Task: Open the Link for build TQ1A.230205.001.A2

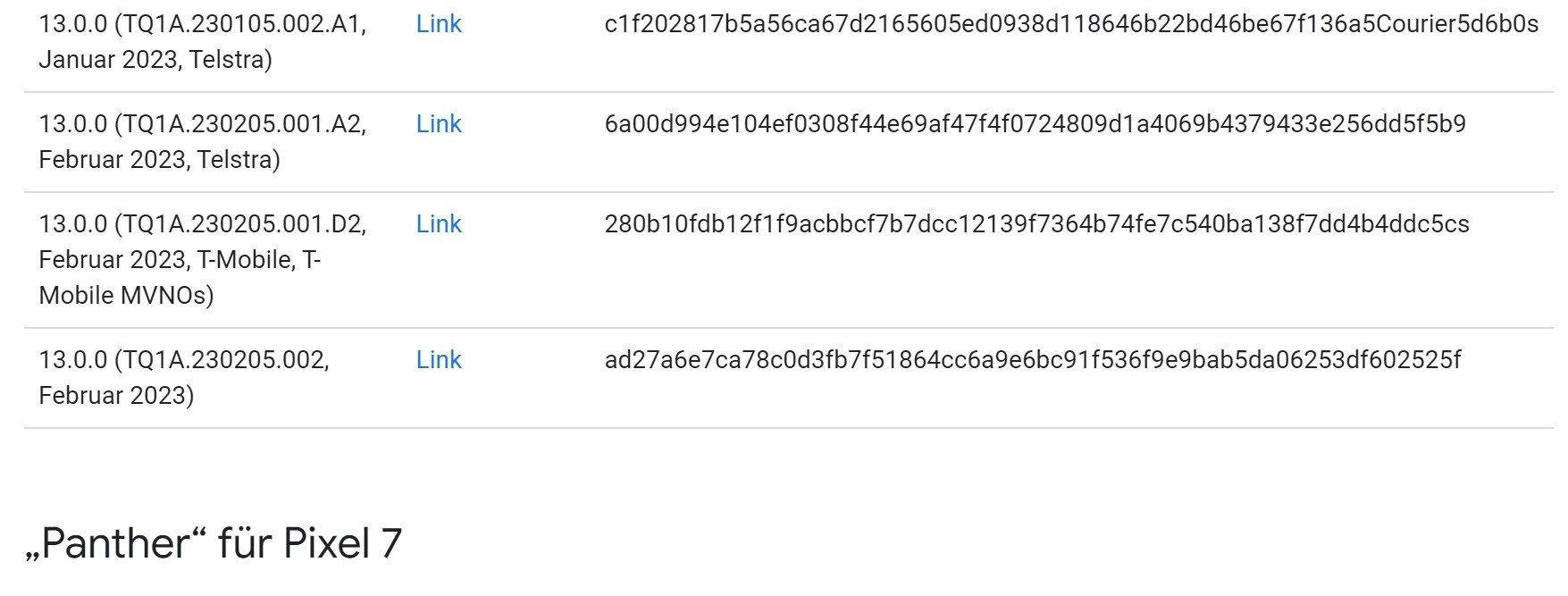Action: click(x=439, y=124)
